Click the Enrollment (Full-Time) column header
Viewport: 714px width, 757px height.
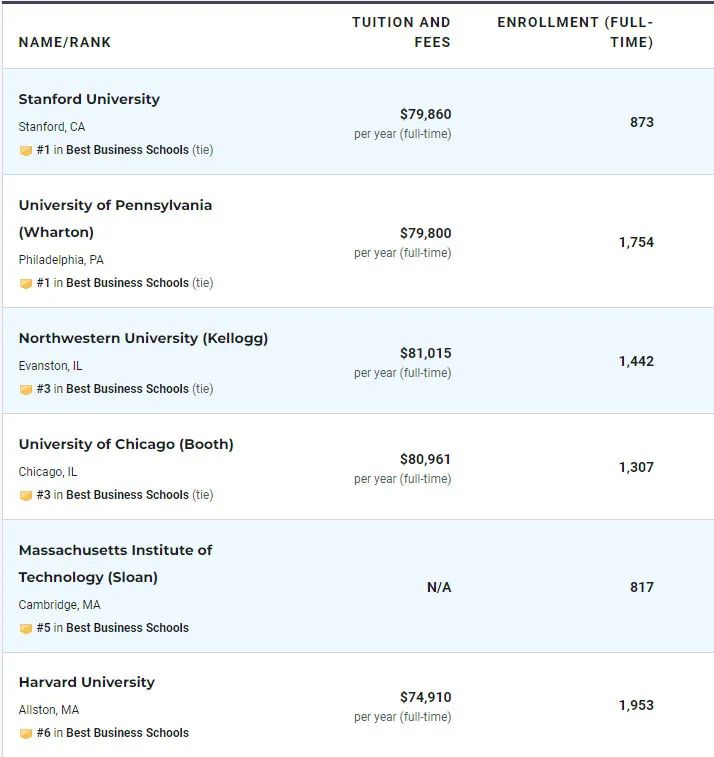(x=575, y=32)
